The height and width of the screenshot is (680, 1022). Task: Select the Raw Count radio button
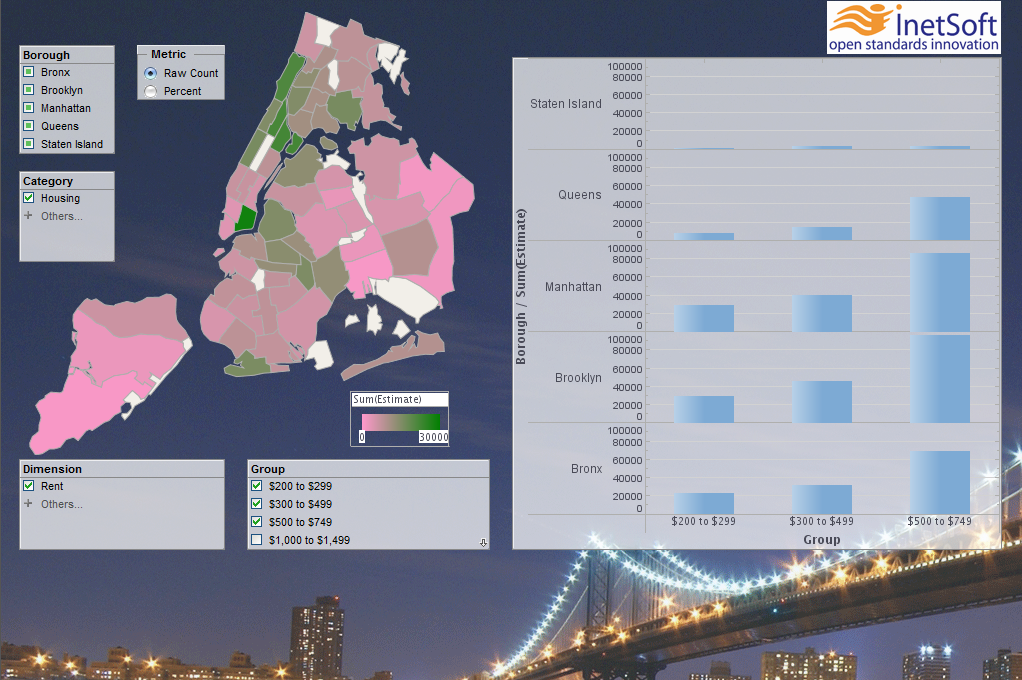(151, 73)
